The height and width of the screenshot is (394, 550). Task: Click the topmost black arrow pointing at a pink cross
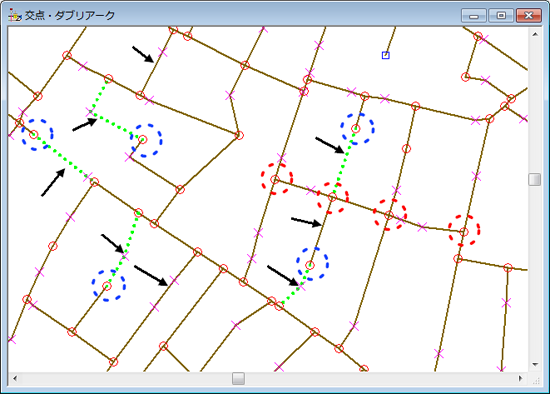click(143, 54)
